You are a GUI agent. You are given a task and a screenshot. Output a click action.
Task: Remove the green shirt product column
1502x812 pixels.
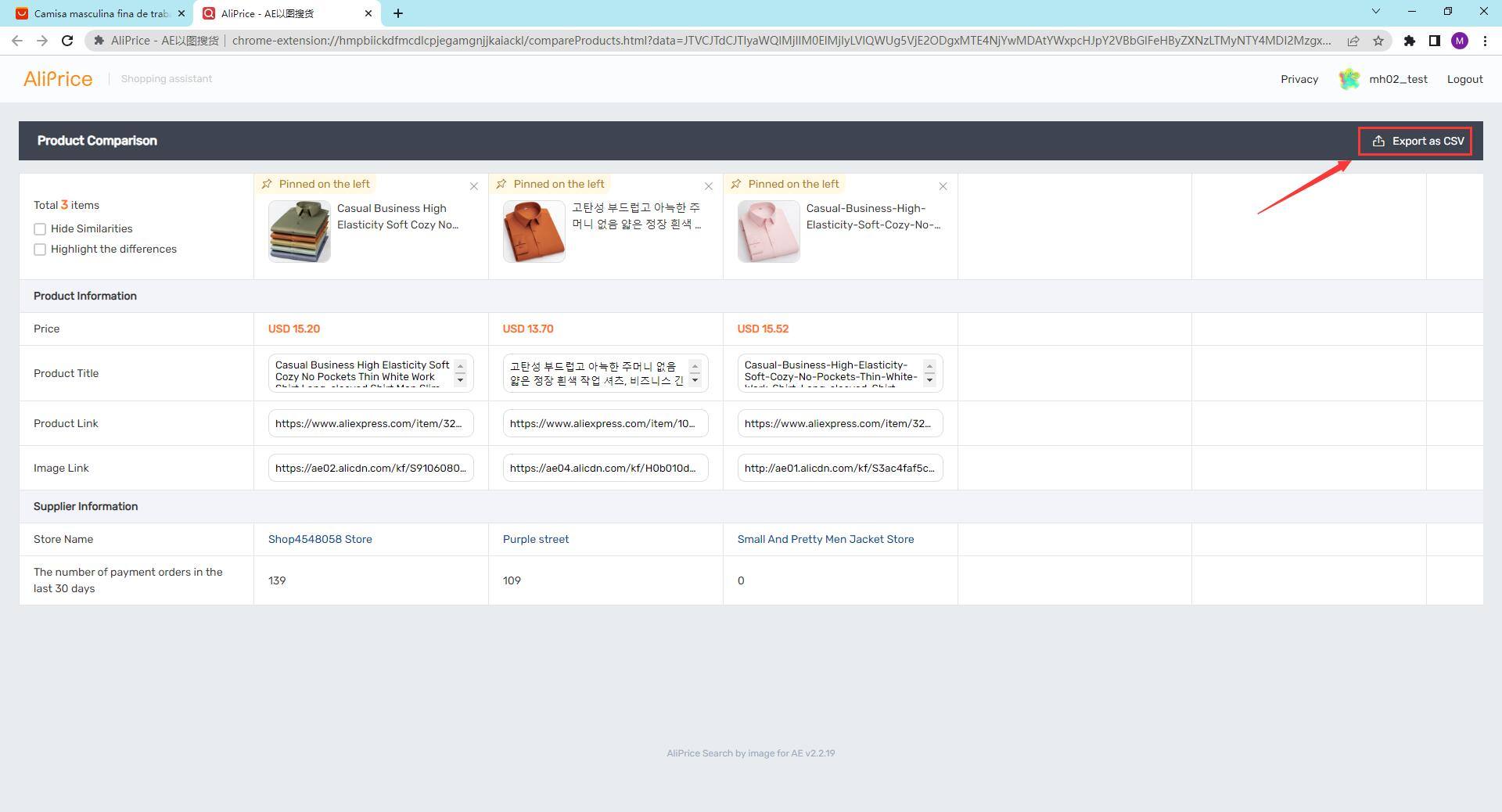[474, 186]
